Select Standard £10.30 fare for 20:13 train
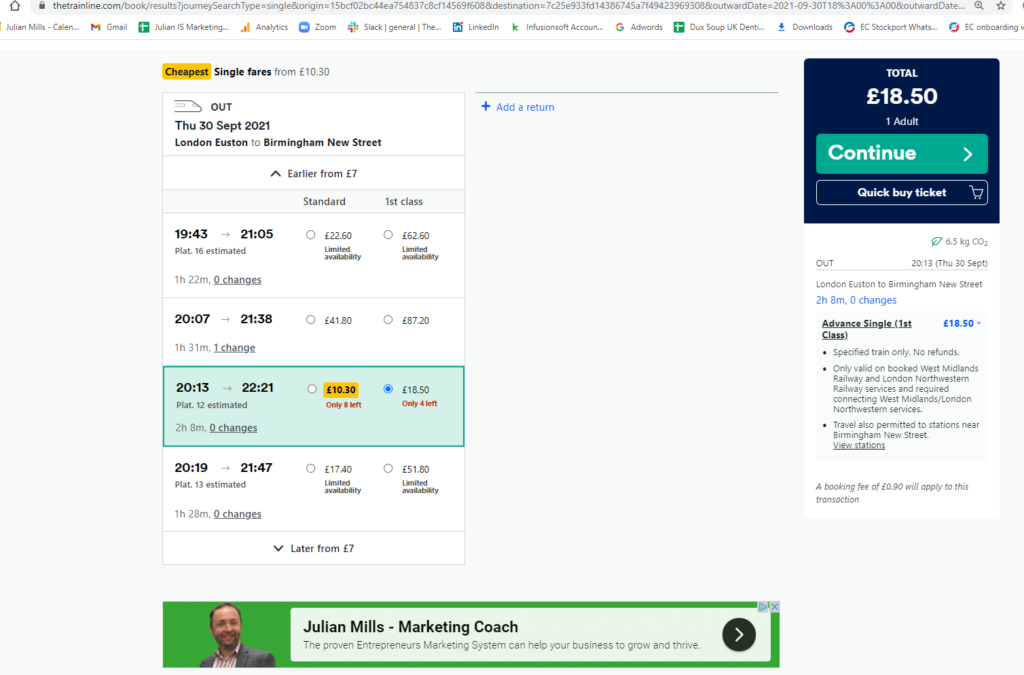 [x=312, y=389]
